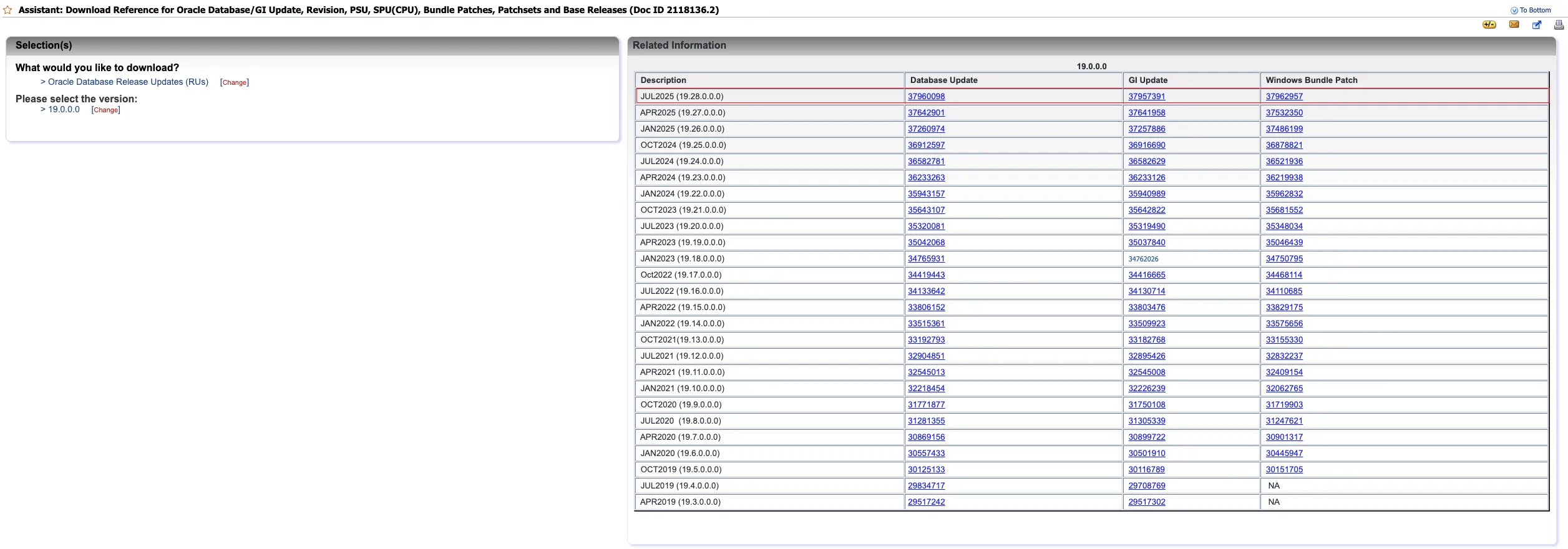Click the printer icon
The width and height of the screenshot is (1568, 549).
click(1559, 25)
